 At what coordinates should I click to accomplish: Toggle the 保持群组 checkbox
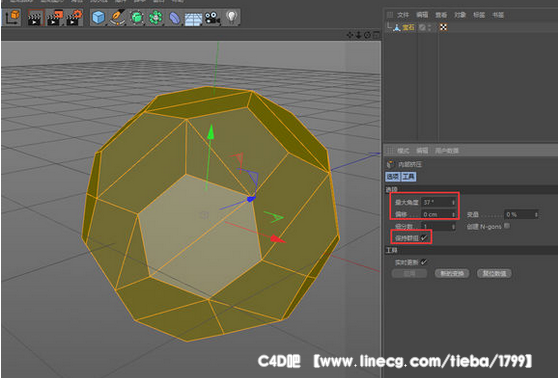[424, 238]
